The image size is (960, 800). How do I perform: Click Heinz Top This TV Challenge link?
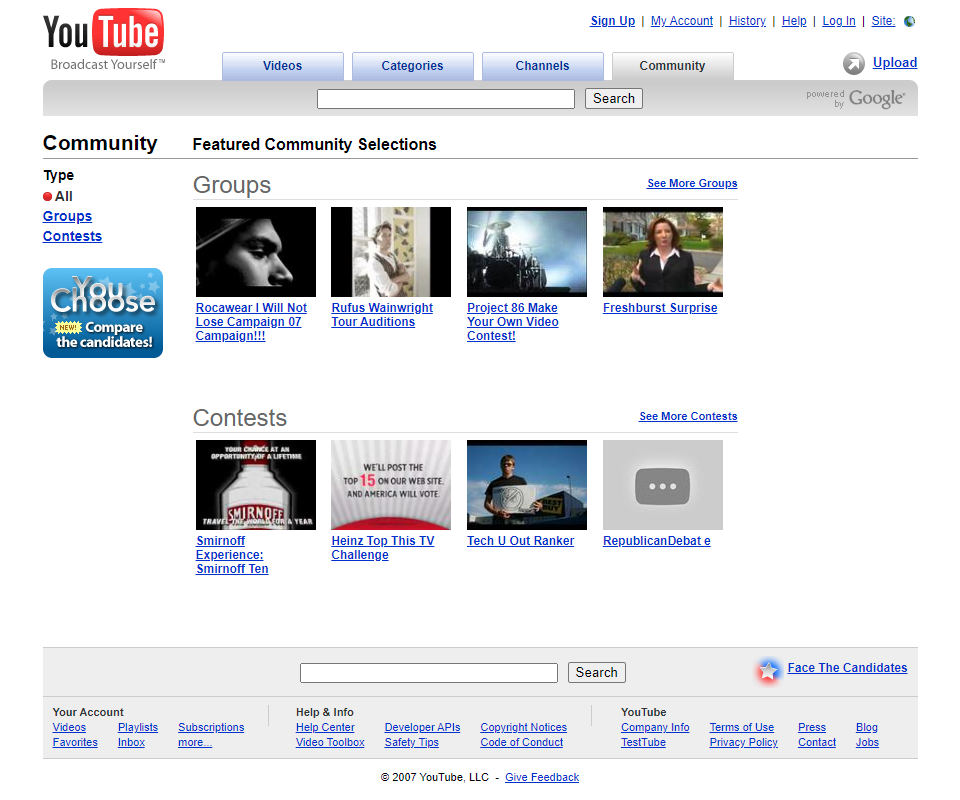point(383,548)
